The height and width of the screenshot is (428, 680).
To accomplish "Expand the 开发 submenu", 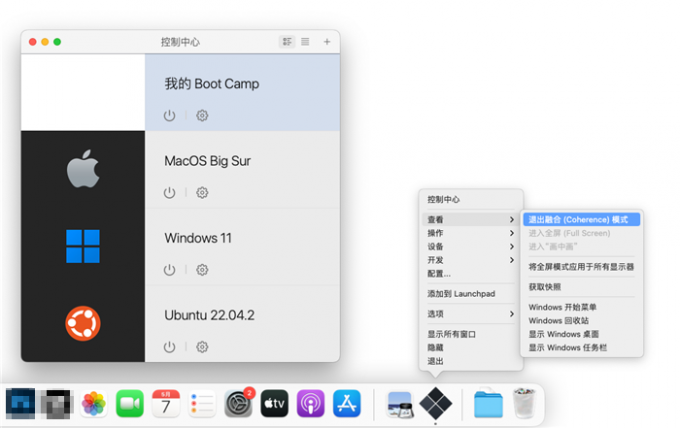I will point(471,260).
